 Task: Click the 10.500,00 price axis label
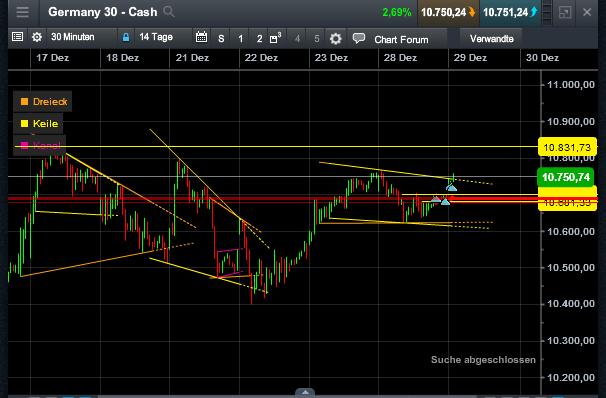[571, 267]
